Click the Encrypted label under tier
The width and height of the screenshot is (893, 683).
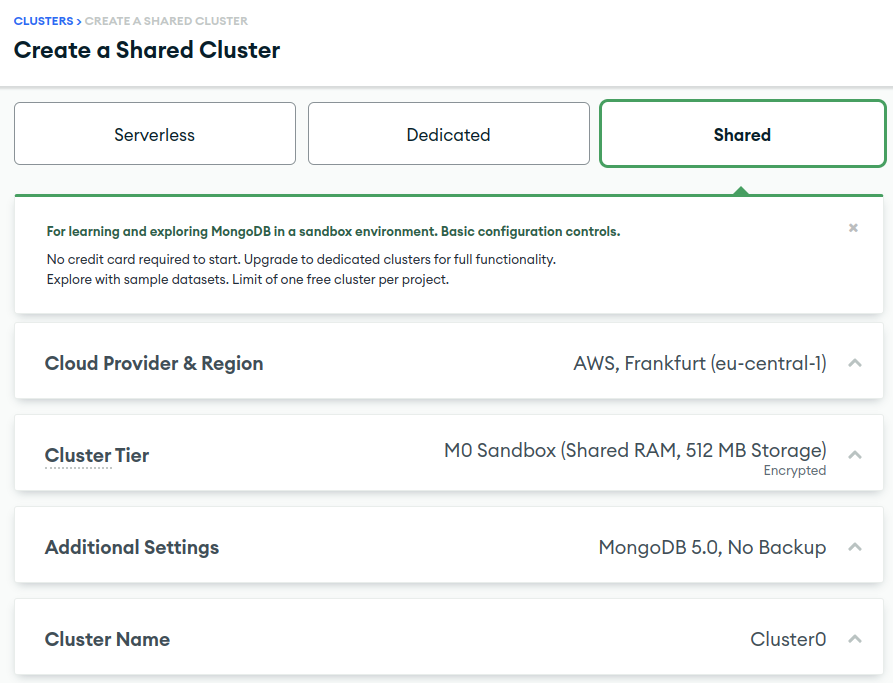[x=794, y=471]
